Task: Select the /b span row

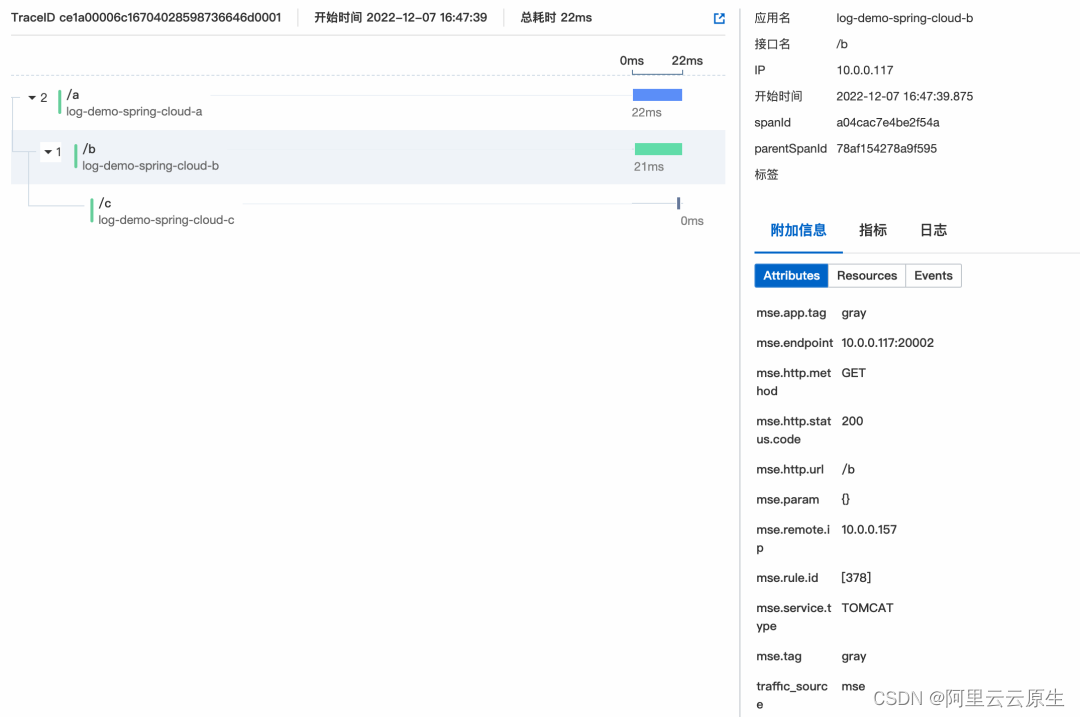Action: click(368, 157)
